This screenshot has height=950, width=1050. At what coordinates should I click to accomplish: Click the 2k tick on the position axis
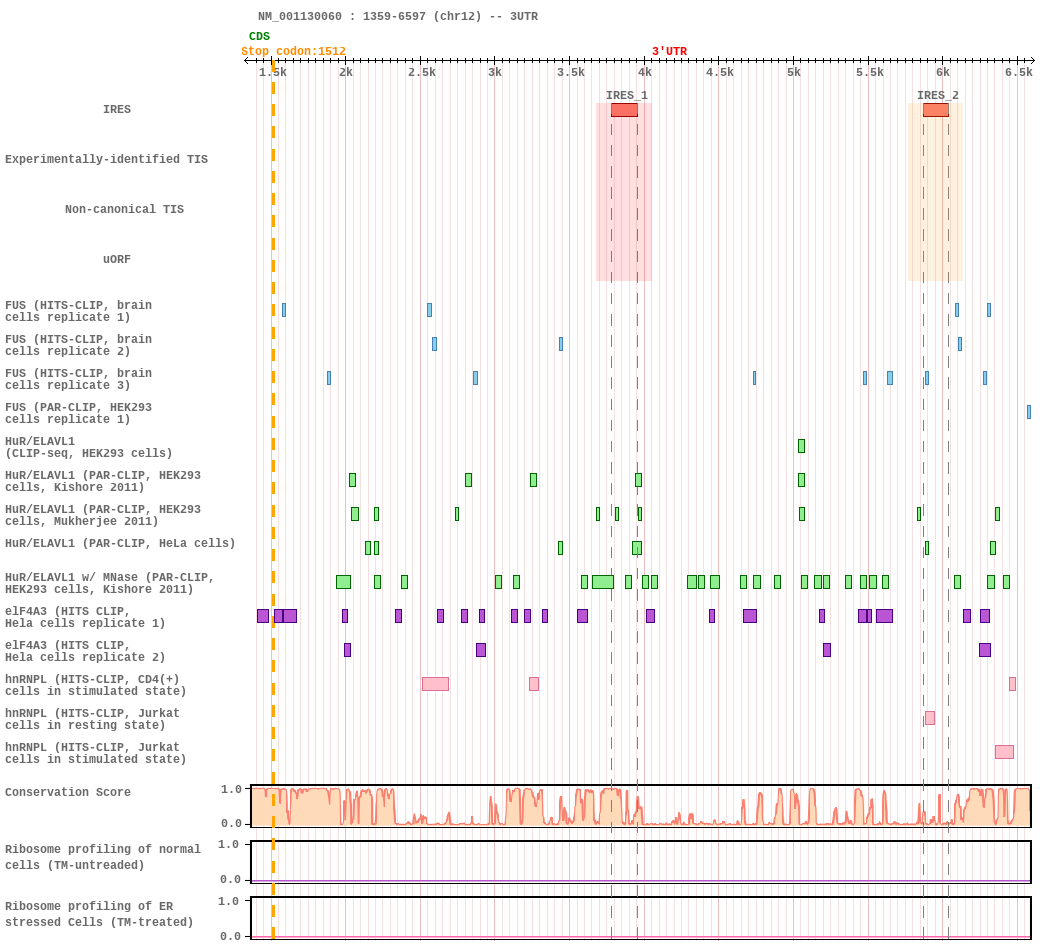point(346,72)
